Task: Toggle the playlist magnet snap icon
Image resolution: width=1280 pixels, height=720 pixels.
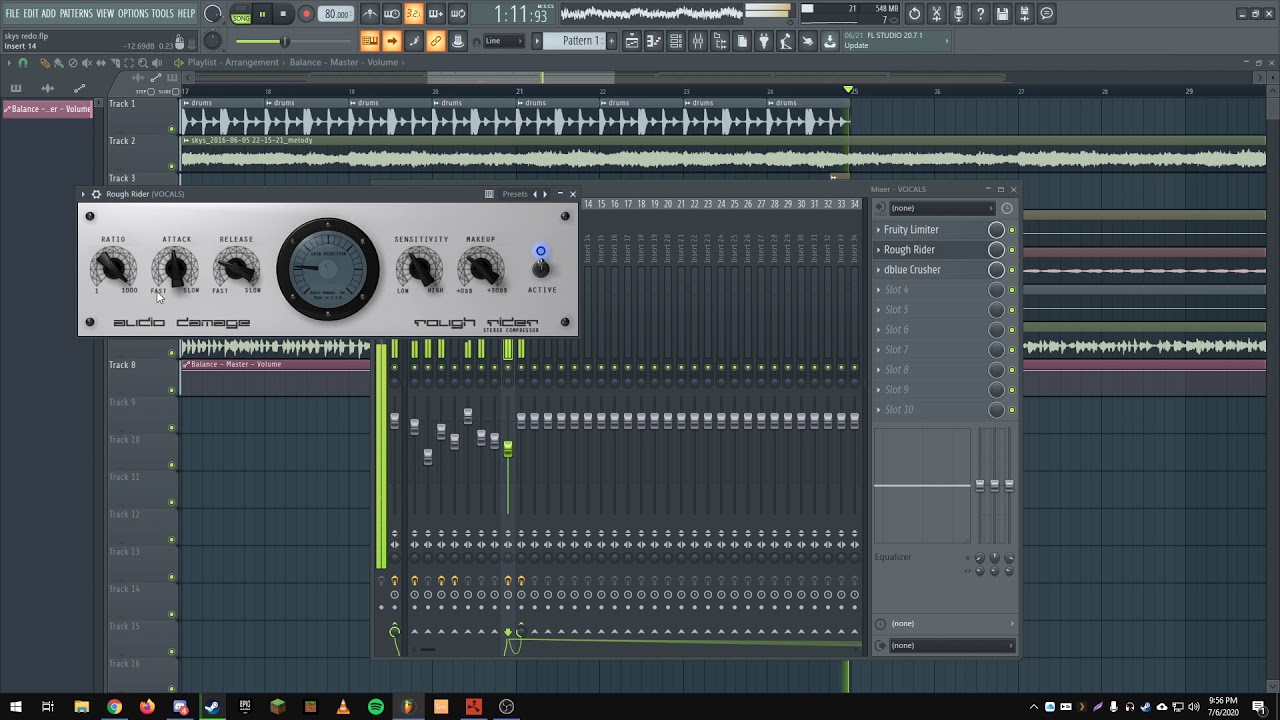Action: click(x=23, y=63)
